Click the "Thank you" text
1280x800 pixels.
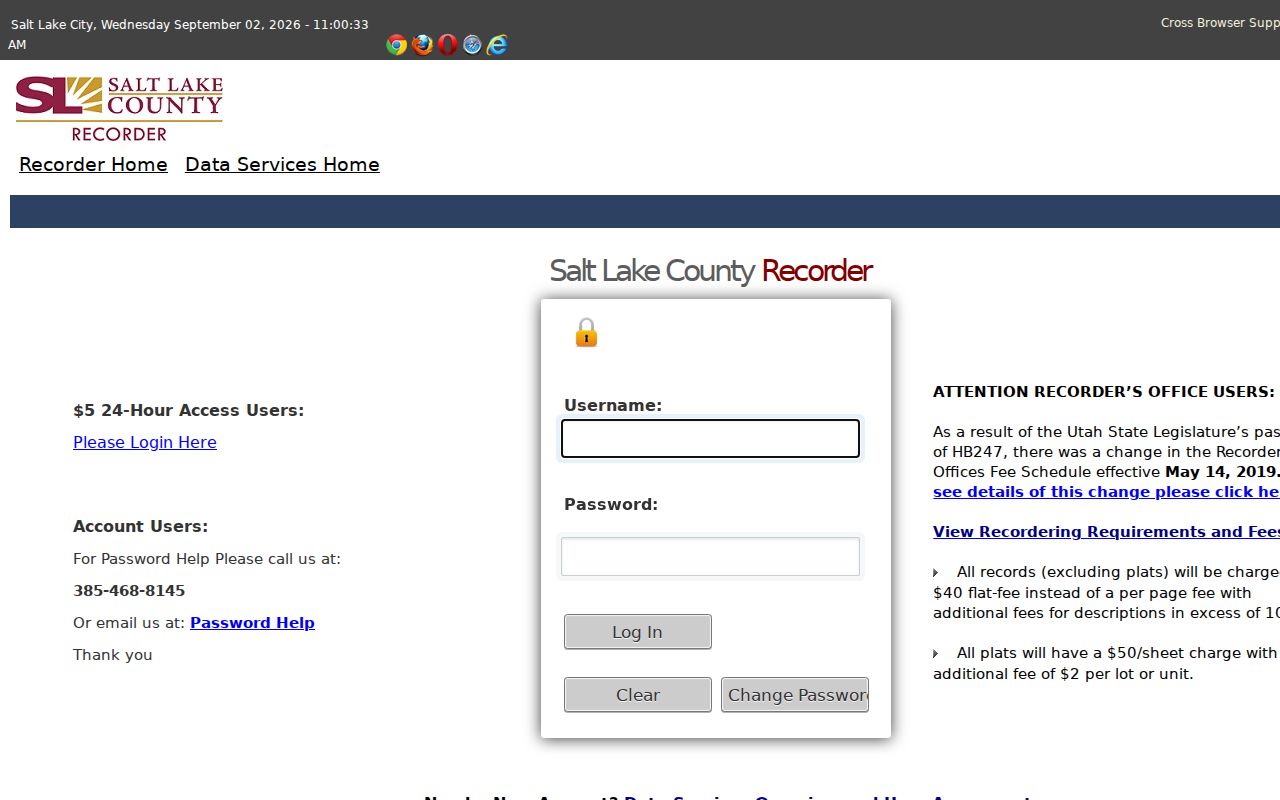[113, 655]
